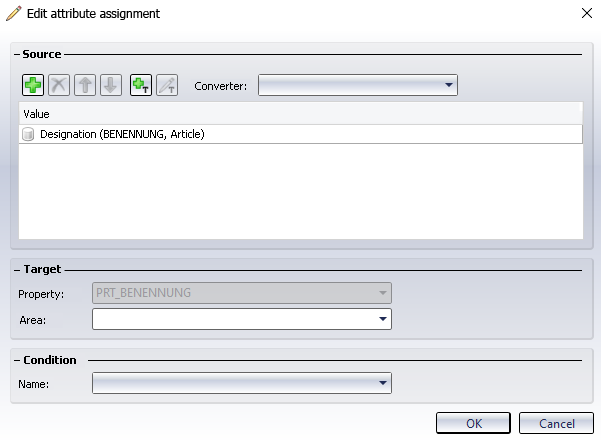
Task: Close the Edit attribute assignment dialog
Action: 586,13
